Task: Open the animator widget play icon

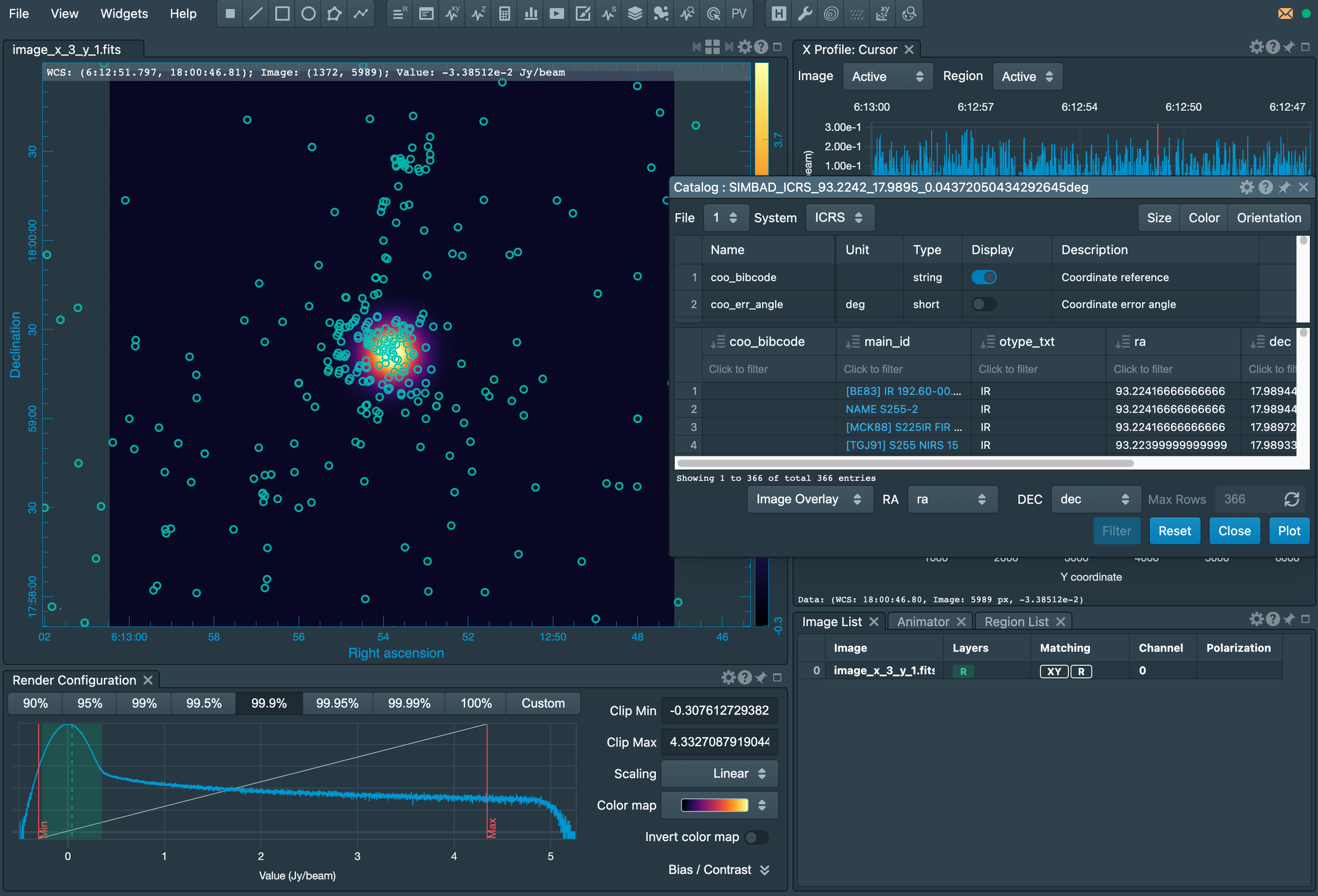Action: tap(557, 13)
